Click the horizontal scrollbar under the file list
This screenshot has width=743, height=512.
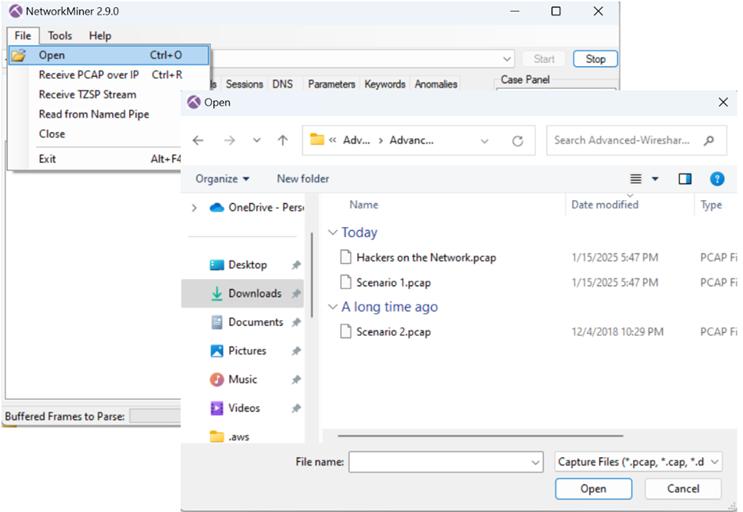click(x=480, y=436)
